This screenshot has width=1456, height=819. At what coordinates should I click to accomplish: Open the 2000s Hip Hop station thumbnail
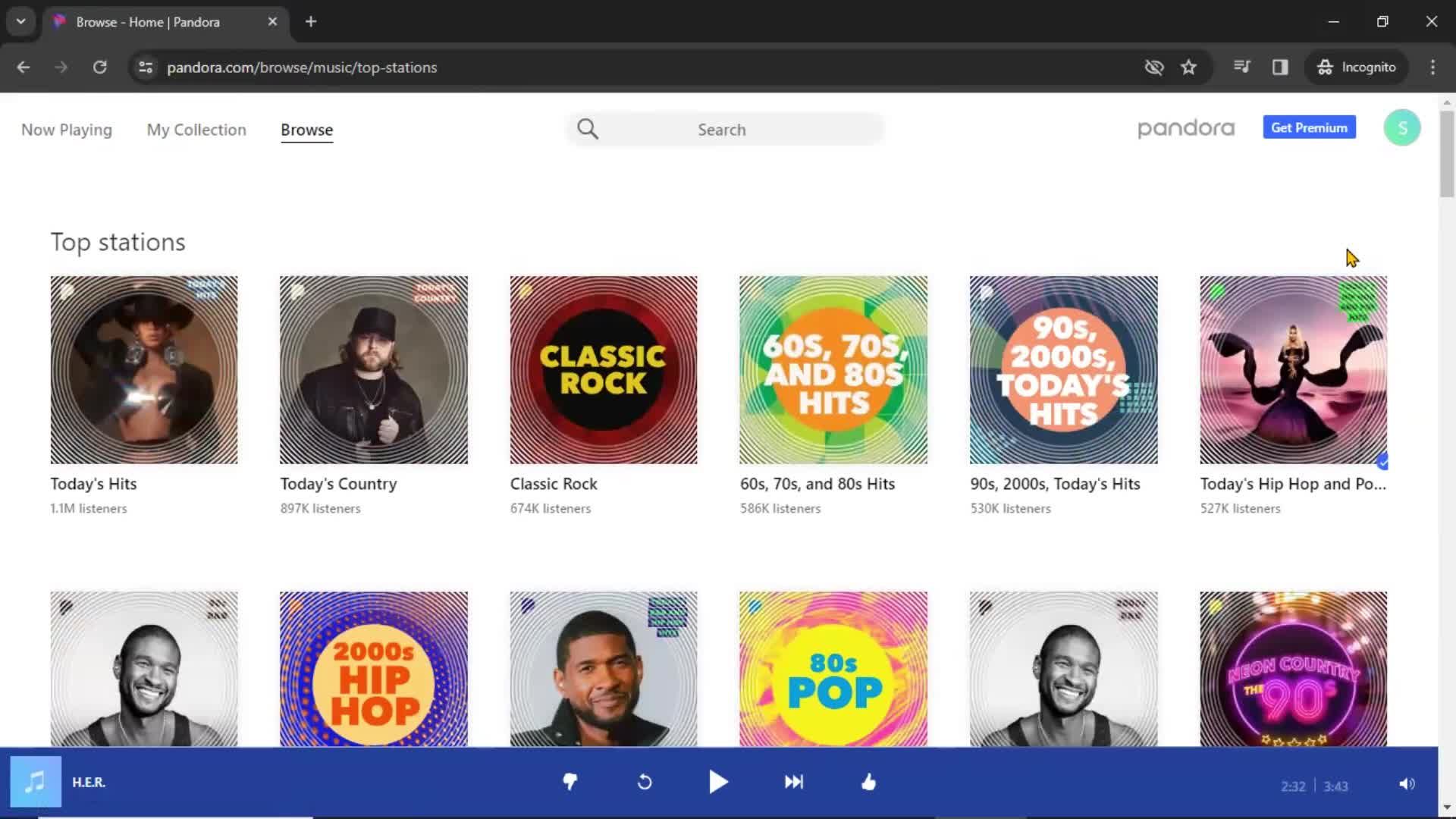click(374, 669)
